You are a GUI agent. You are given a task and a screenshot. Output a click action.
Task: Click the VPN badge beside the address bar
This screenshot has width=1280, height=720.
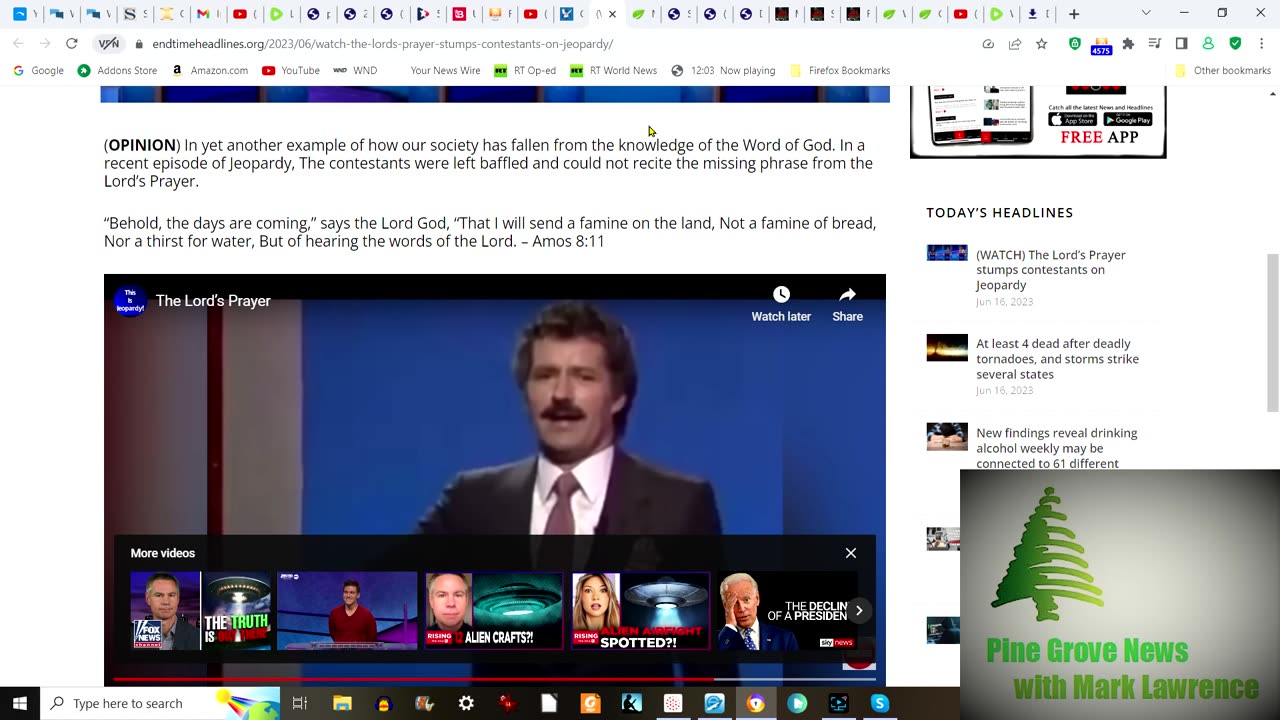[x=109, y=44]
